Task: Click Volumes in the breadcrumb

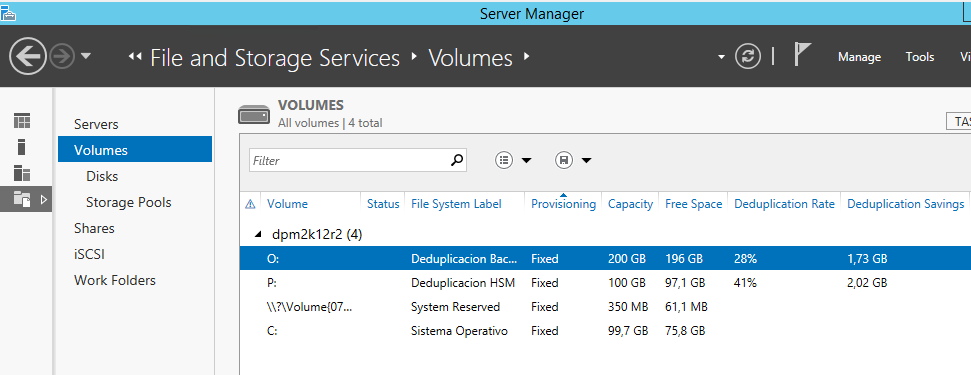Action: [x=471, y=58]
